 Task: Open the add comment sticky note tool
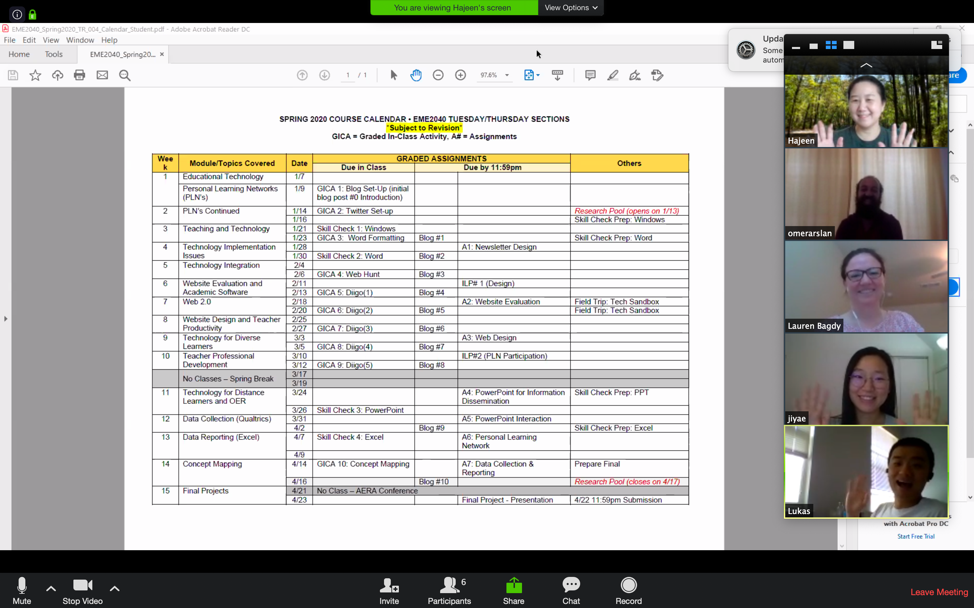point(590,75)
